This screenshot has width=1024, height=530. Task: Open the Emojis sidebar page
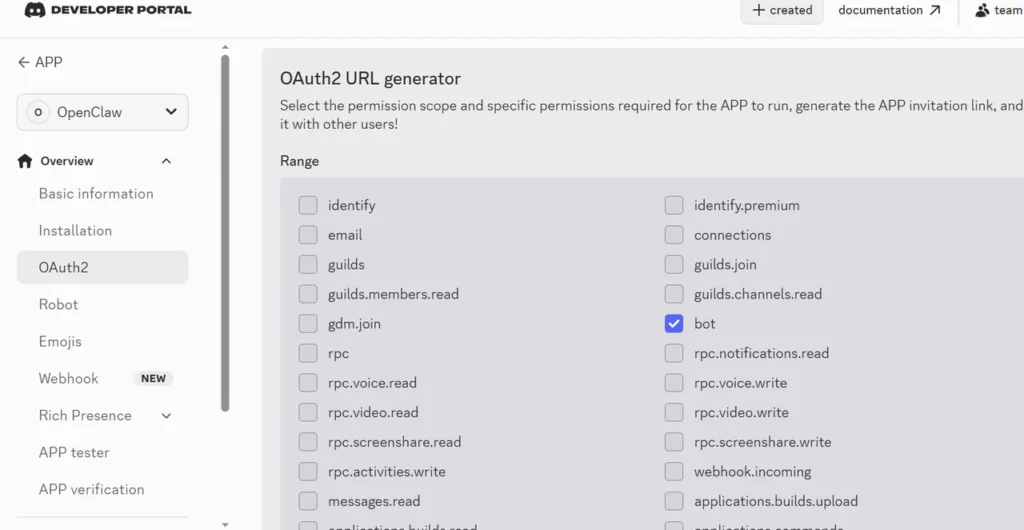pos(60,342)
